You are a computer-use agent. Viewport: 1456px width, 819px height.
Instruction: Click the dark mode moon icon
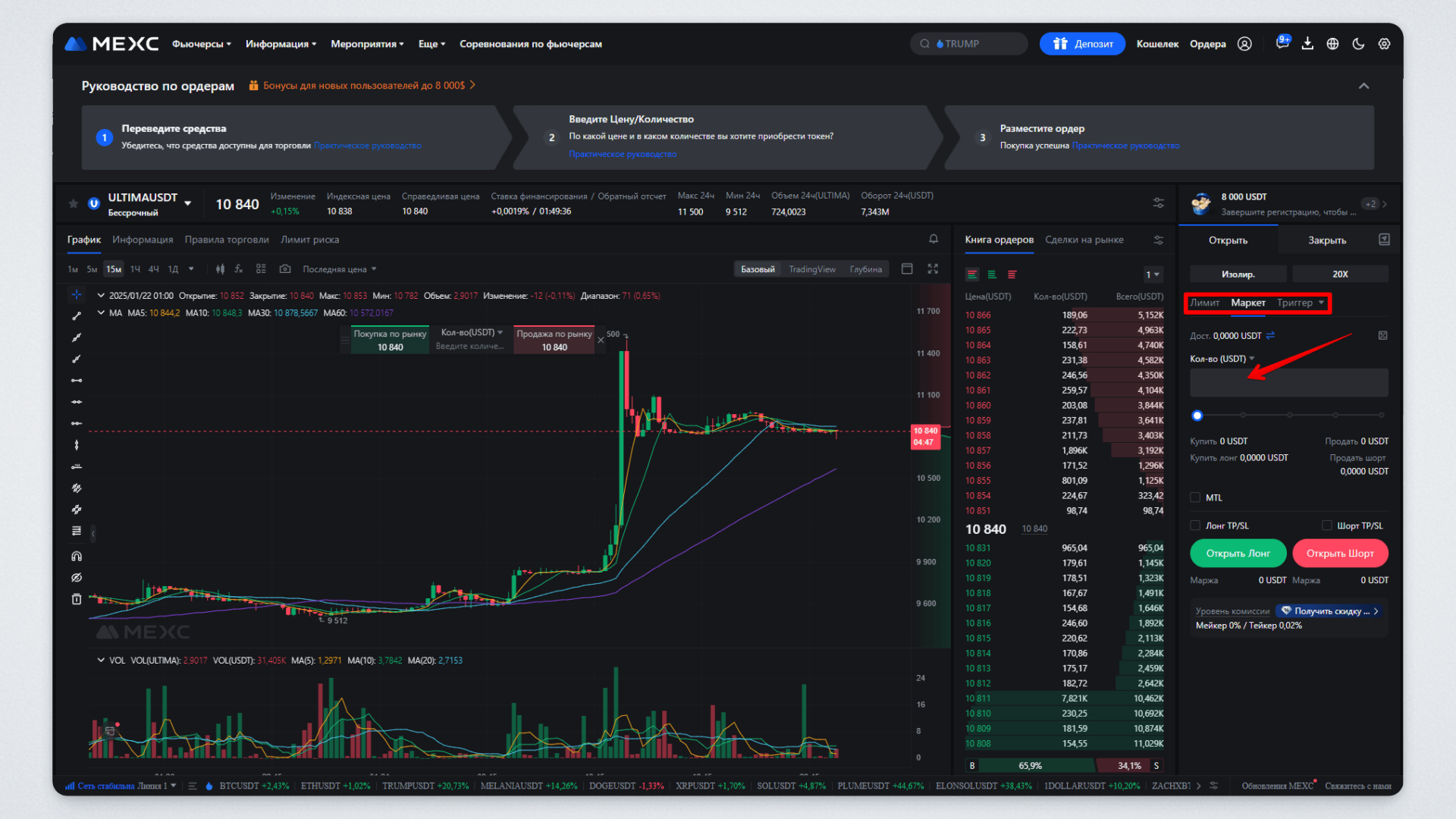point(1358,44)
